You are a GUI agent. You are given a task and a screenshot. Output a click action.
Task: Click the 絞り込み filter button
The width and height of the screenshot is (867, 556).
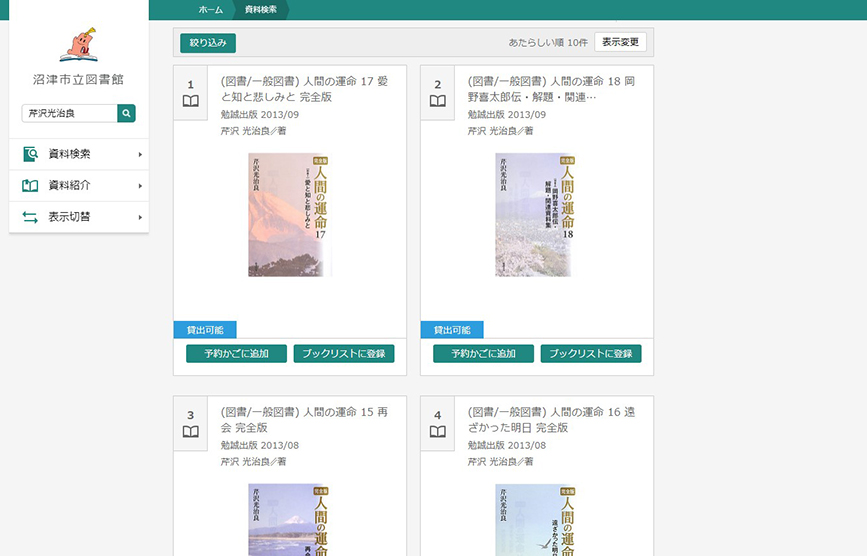pyautogui.click(x=208, y=43)
